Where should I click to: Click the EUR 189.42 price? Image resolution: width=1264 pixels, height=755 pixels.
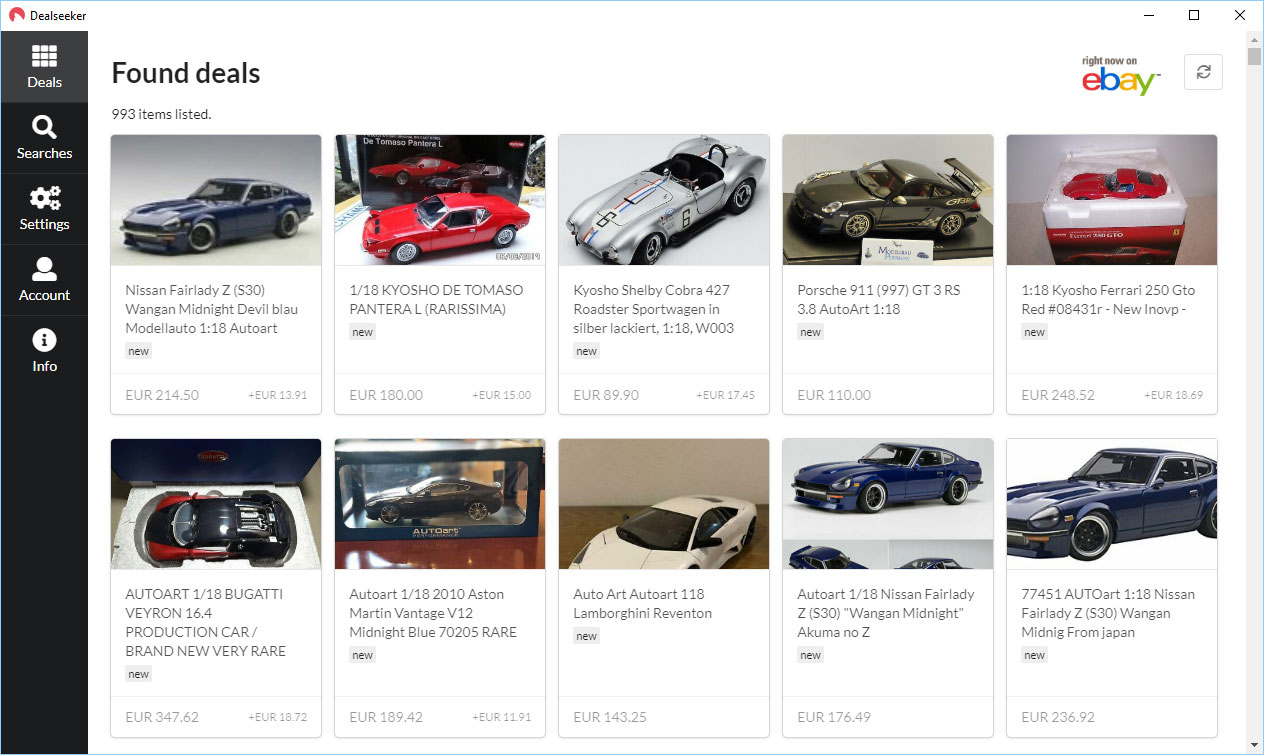pyautogui.click(x=386, y=717)
